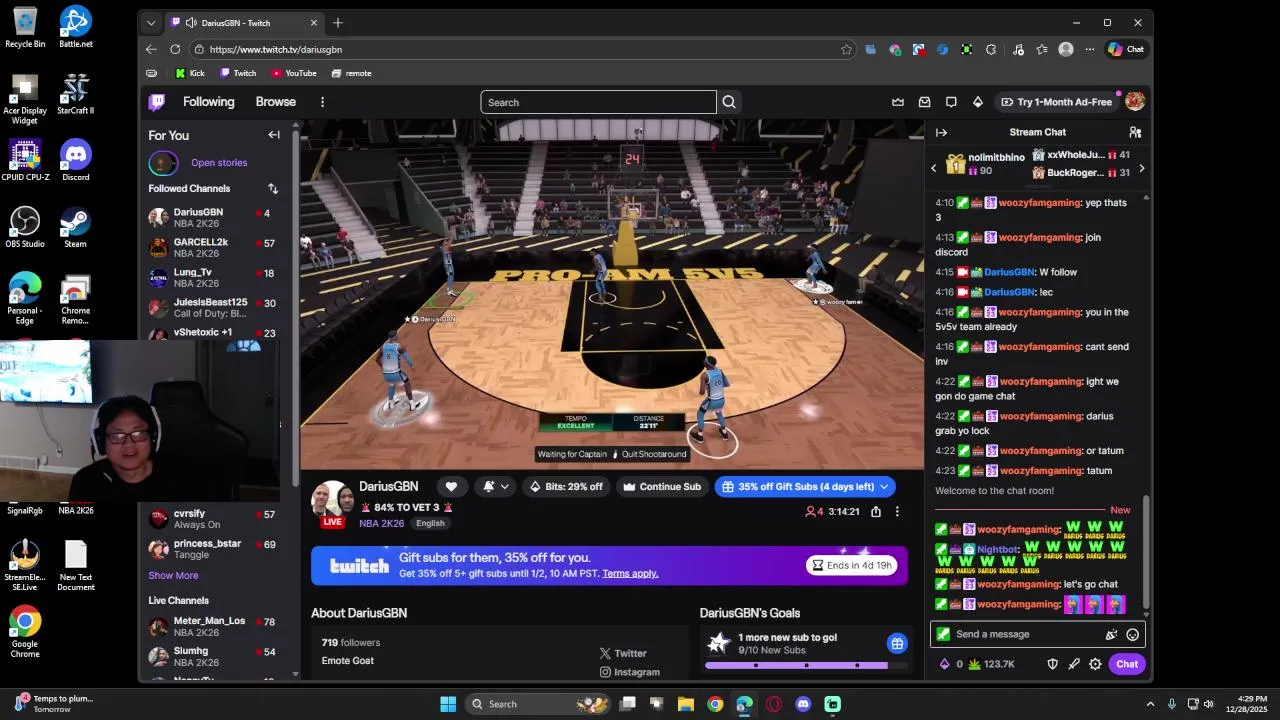Open the Whispers speech bubble icon
This screenshot has width=1280, height=720.
[x=951, y=102]
